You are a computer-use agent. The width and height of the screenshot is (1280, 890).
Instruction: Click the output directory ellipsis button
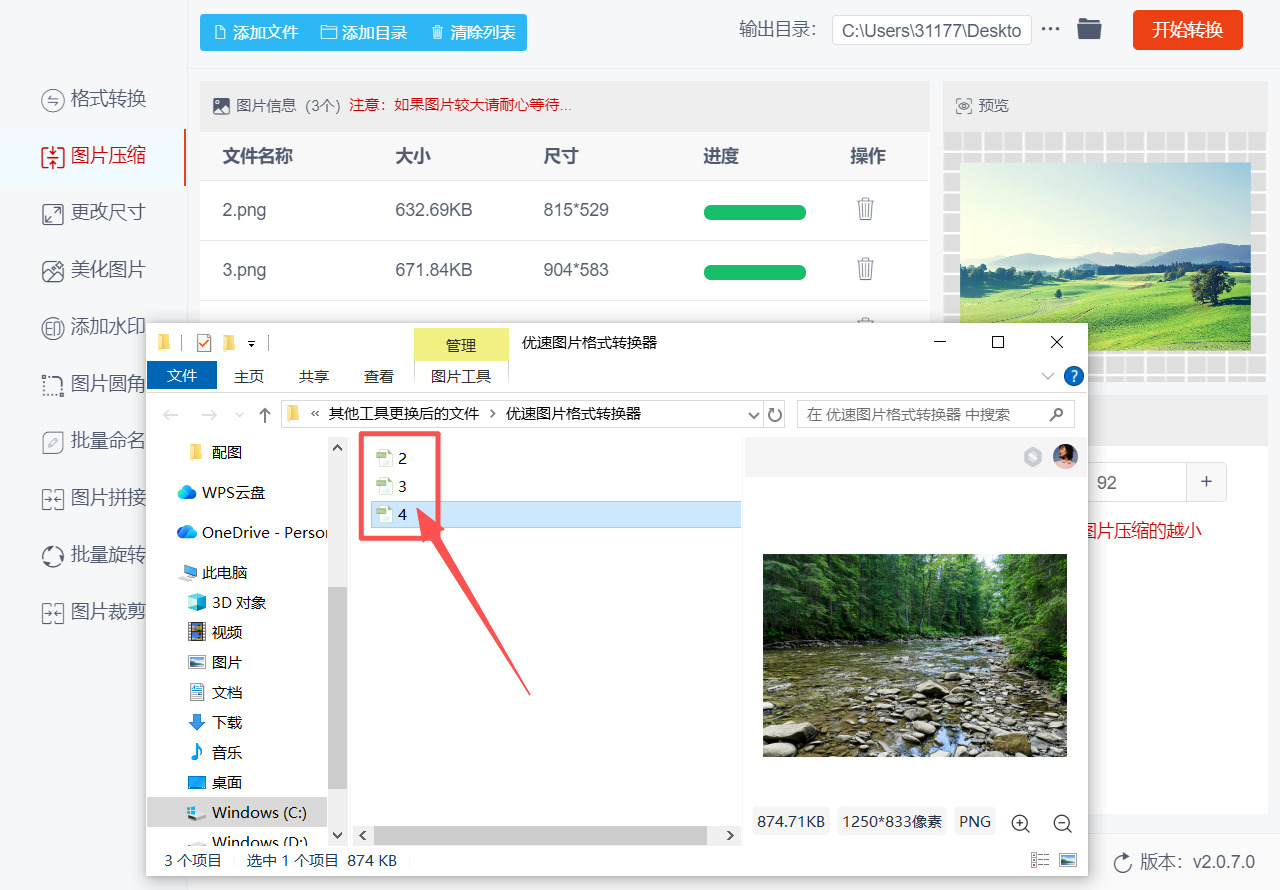coord(1050,30)
